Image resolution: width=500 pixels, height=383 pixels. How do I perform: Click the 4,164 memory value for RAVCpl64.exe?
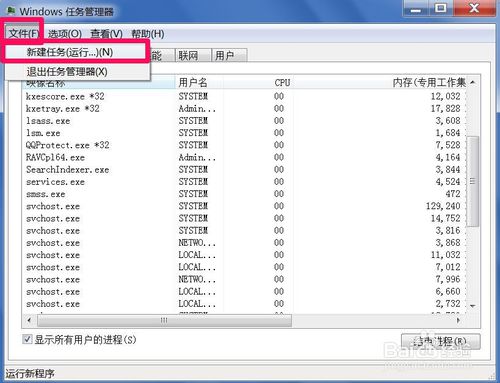(448, 157)
